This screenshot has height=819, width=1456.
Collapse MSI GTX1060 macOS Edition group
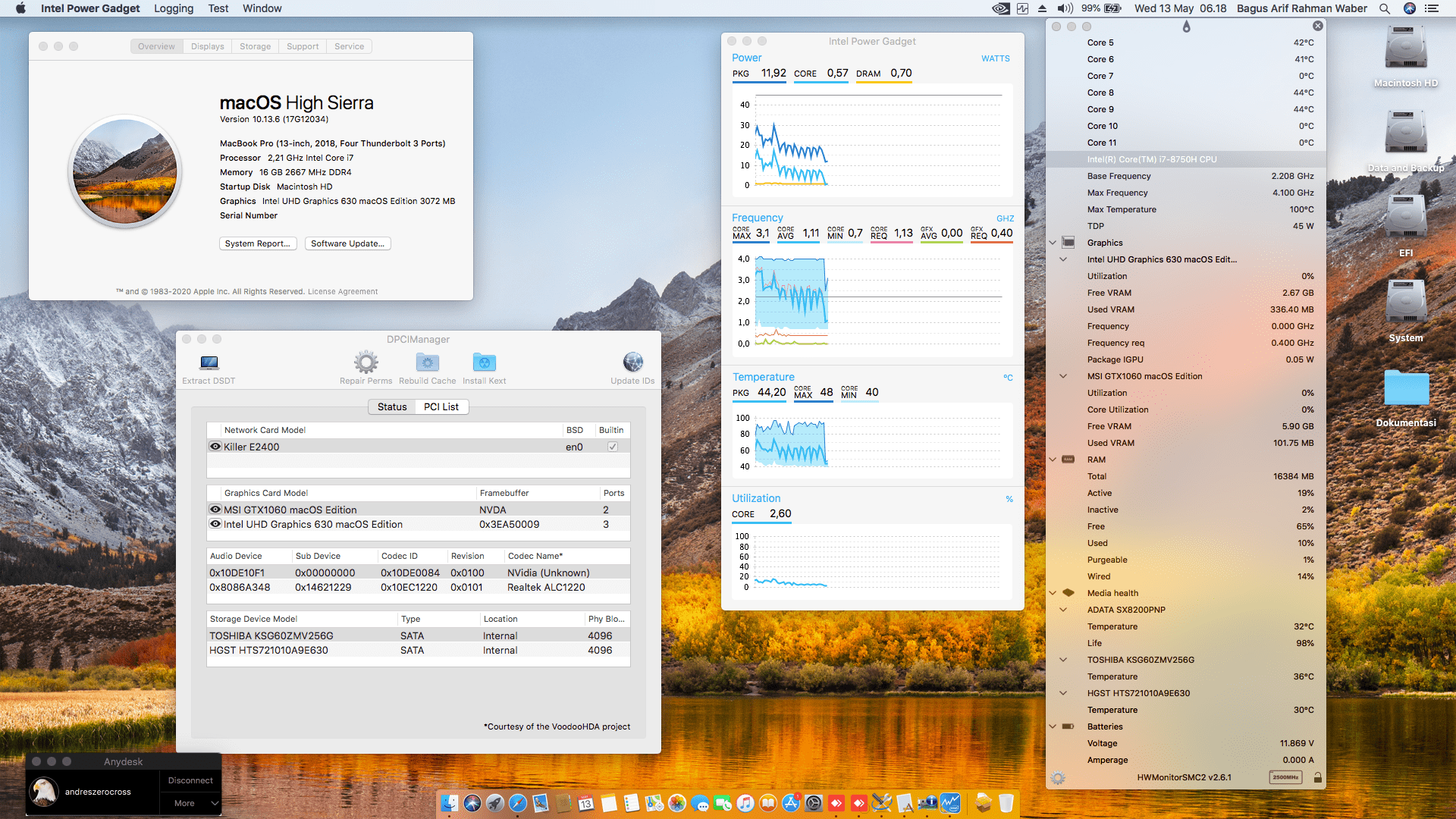[1063, 376]
